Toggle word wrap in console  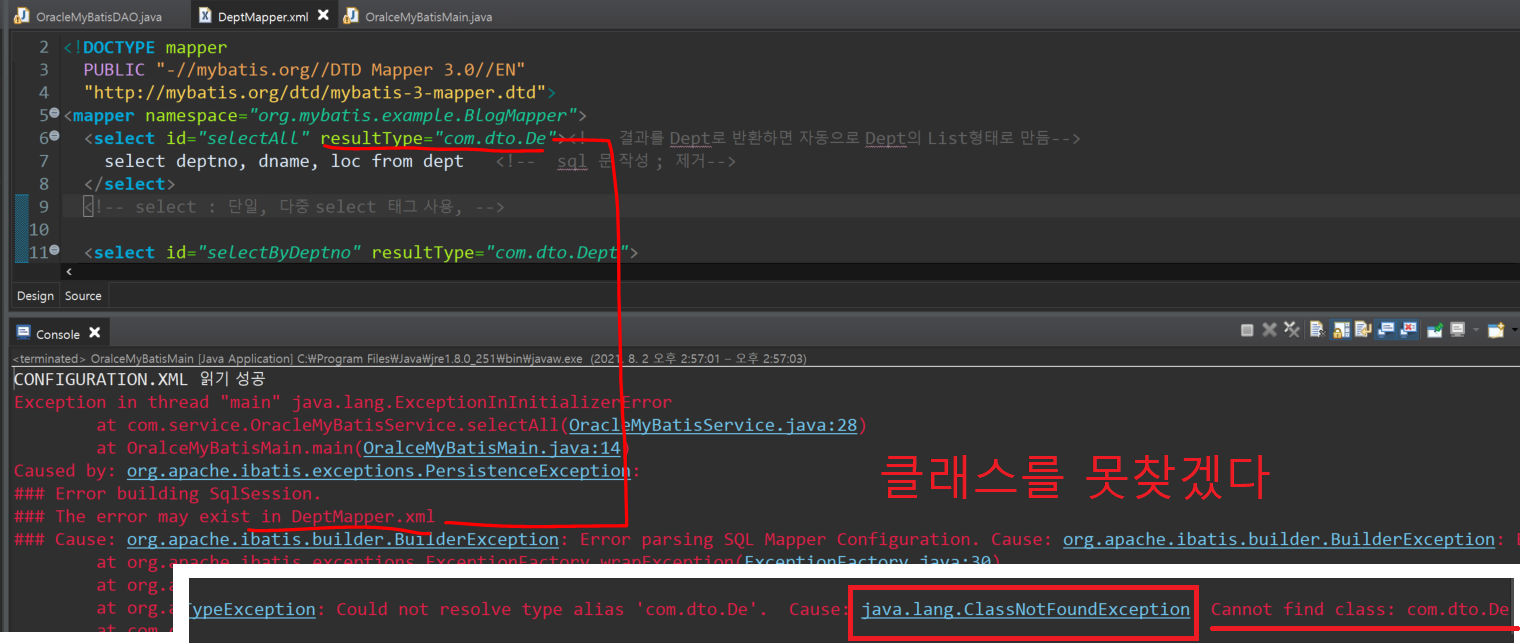click(1363, 329)
